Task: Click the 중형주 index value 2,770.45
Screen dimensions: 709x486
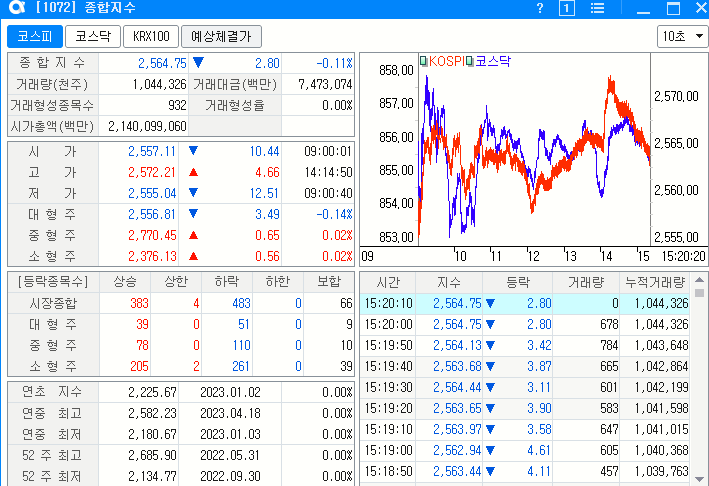Action: point(152,236)
